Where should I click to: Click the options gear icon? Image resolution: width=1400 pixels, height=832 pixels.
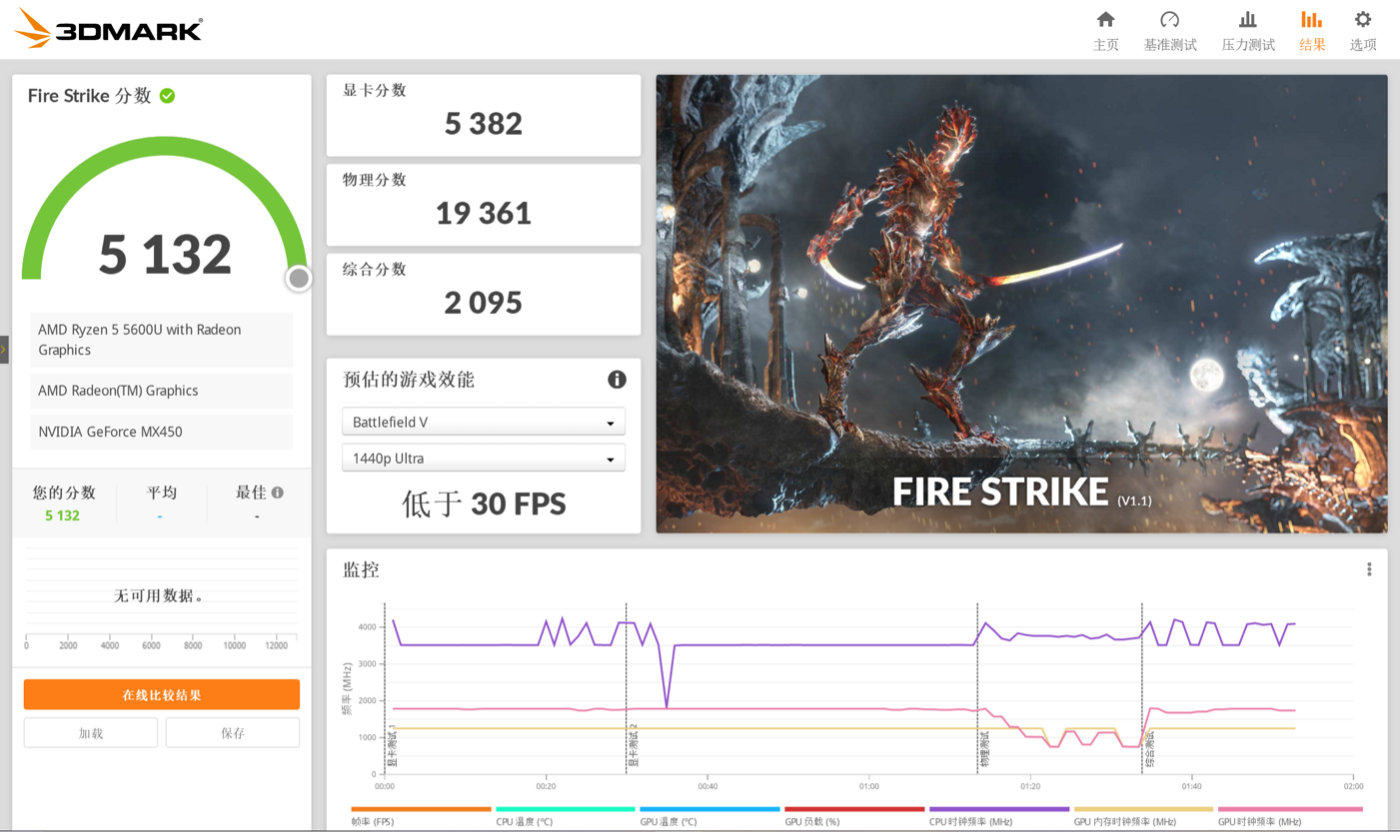point(1363,19)
